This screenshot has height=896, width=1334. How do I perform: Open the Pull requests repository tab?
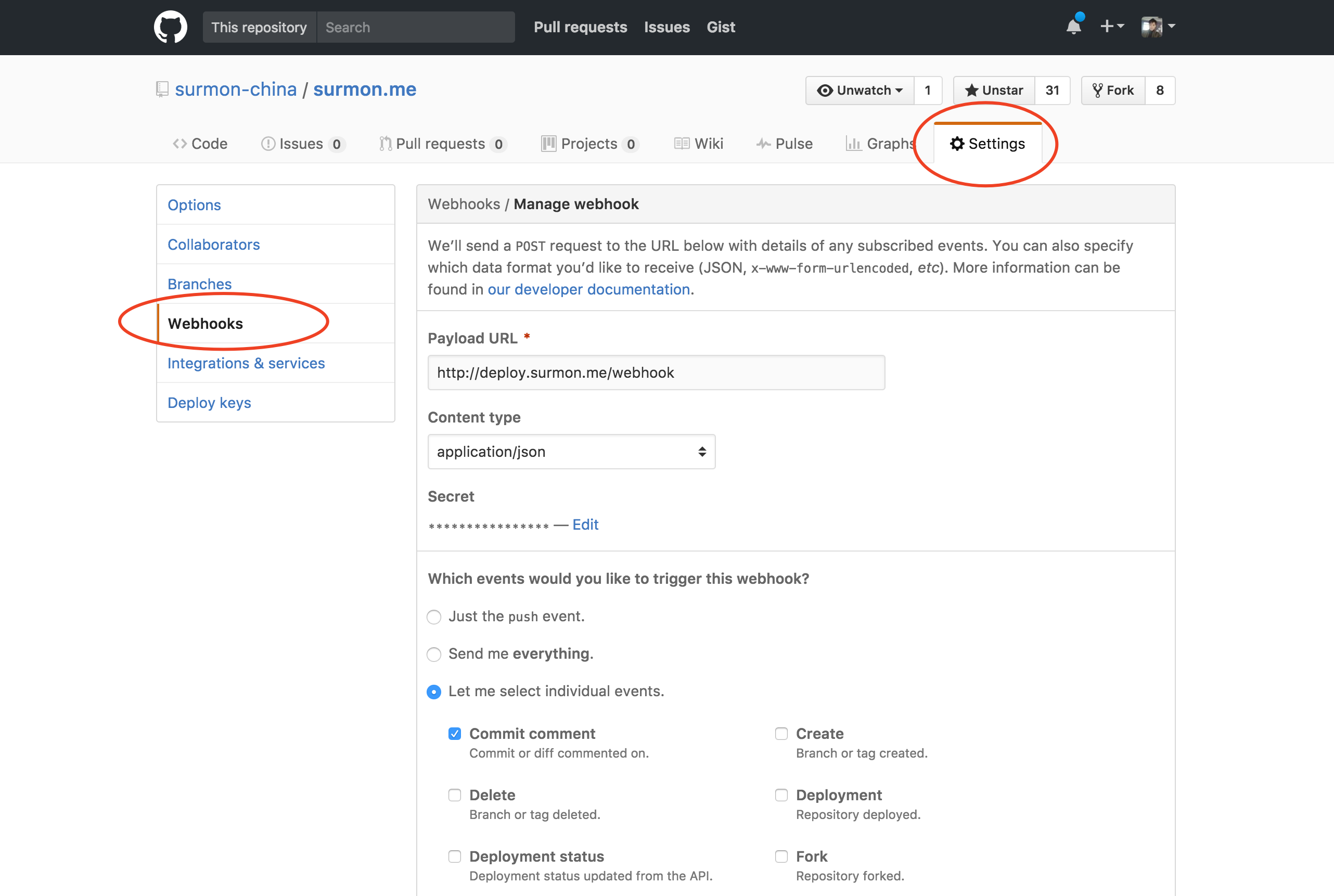[441, 144]
